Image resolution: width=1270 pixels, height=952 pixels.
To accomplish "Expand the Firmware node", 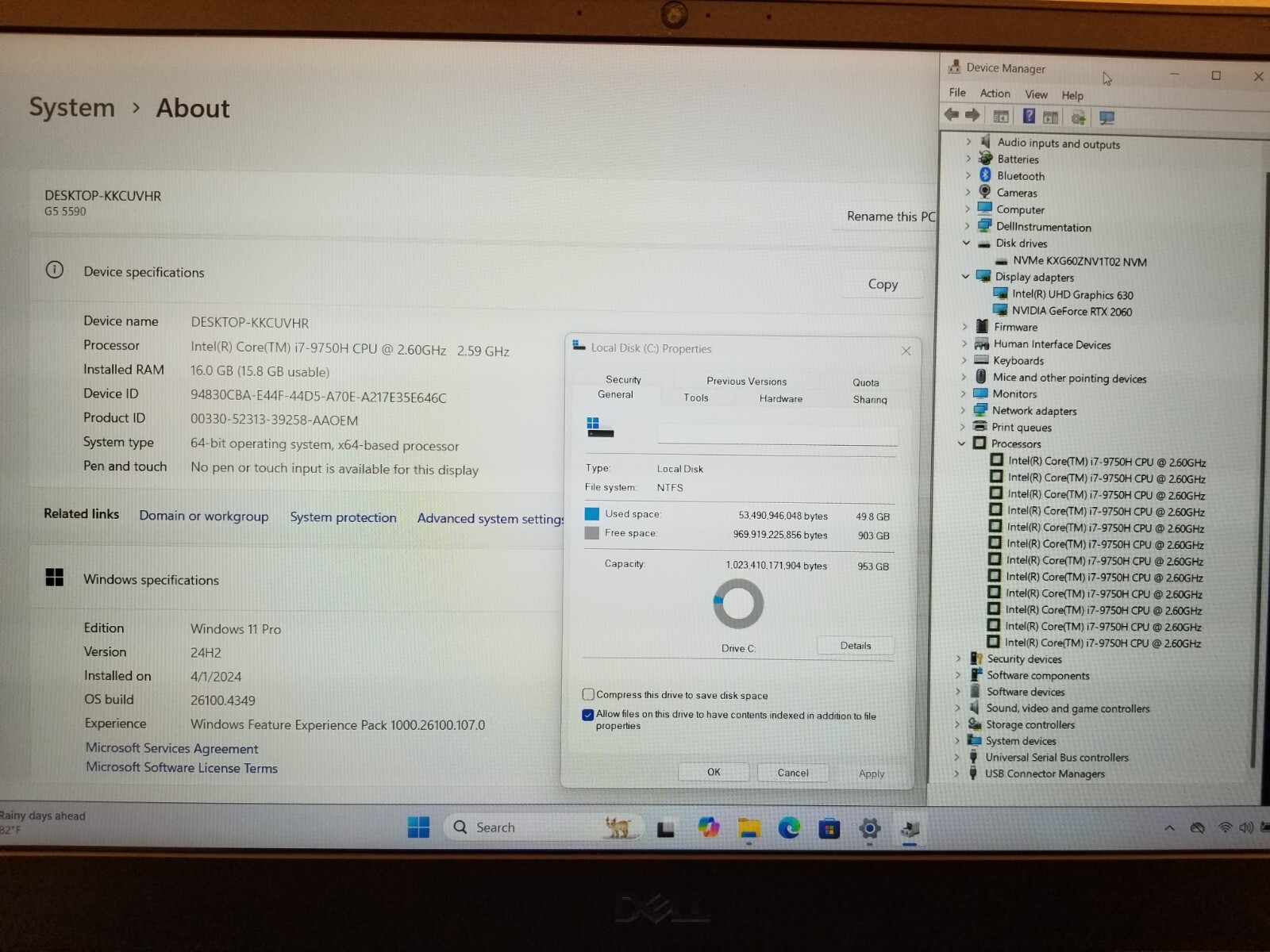I will coord(965,326).
